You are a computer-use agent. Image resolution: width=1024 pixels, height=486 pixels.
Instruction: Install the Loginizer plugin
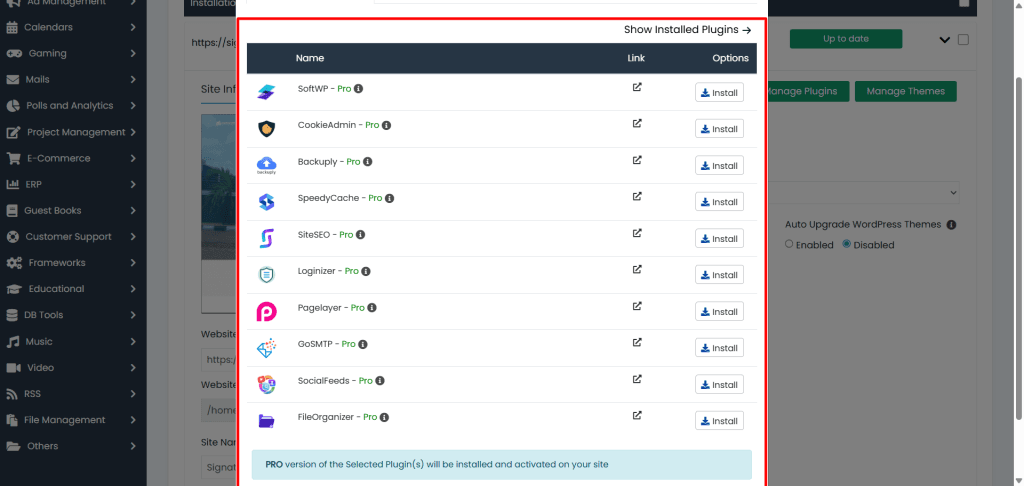pyautogui.click(x=719, y=275)
